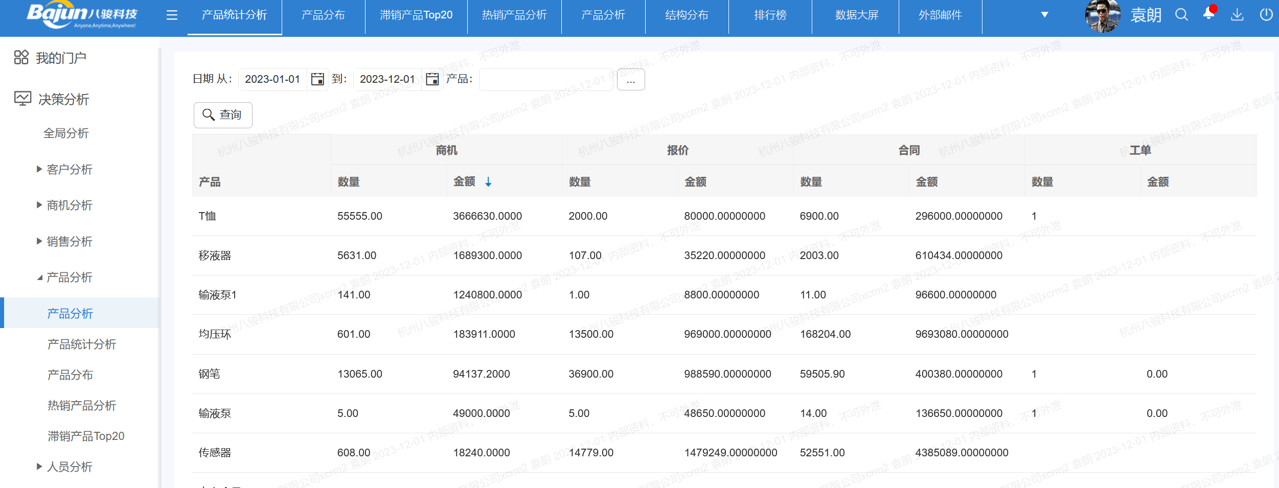Expand the 销售分析 tree node
Screen dimensions: 1279x488
click(39, 242)
